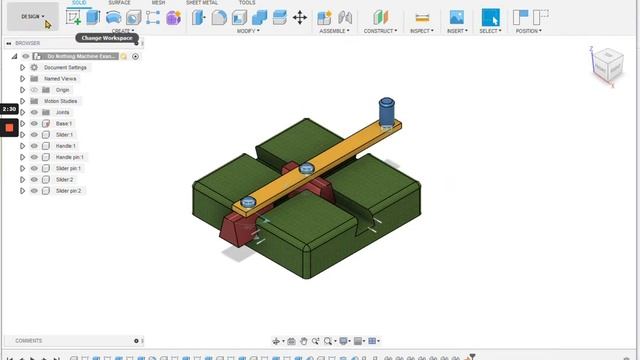Click the Insert Decal image icon
640x360 pixels.
(x=457, y=18)
